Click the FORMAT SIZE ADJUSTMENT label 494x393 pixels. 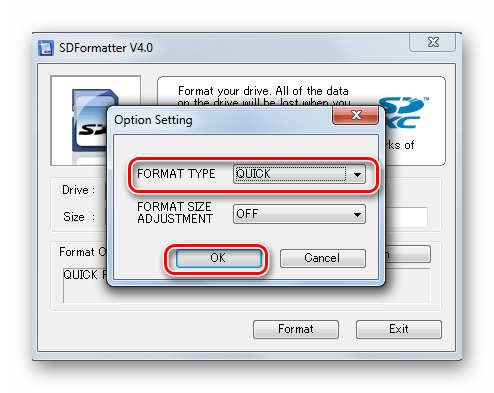coord(175,213)
